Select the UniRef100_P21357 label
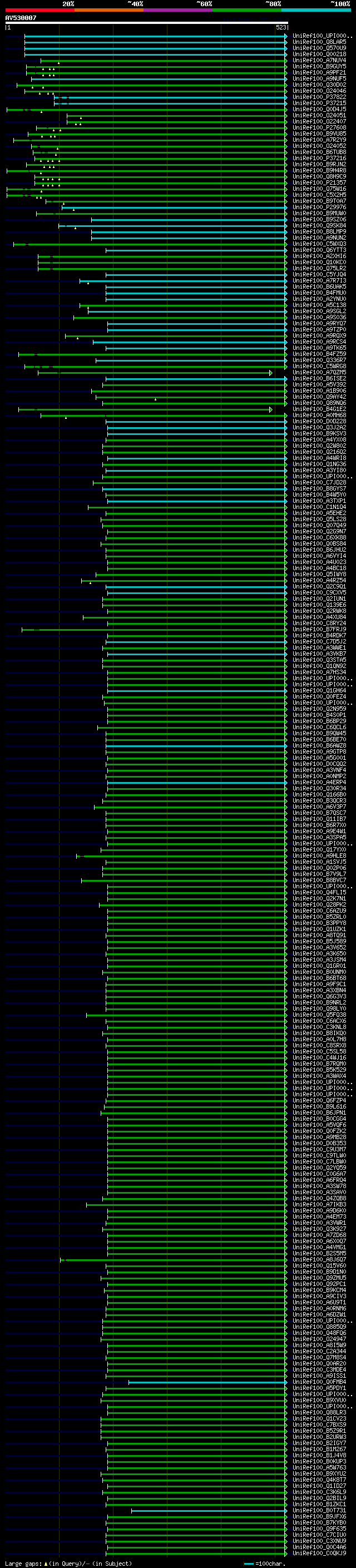Viewport: 356px width, 1568px height. point(319,182)
